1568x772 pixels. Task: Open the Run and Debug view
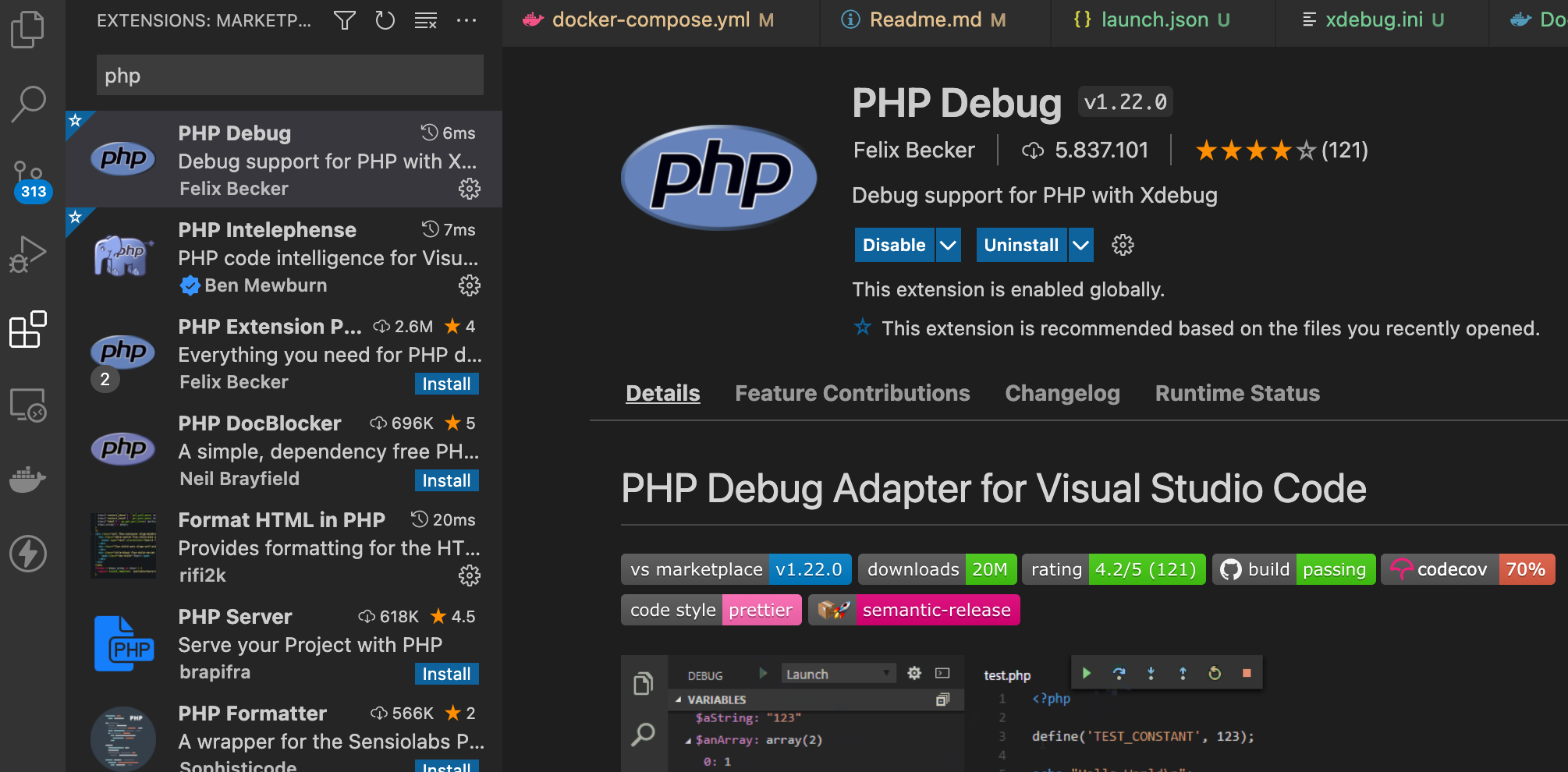pyautogui.click(x=28, y=253)
